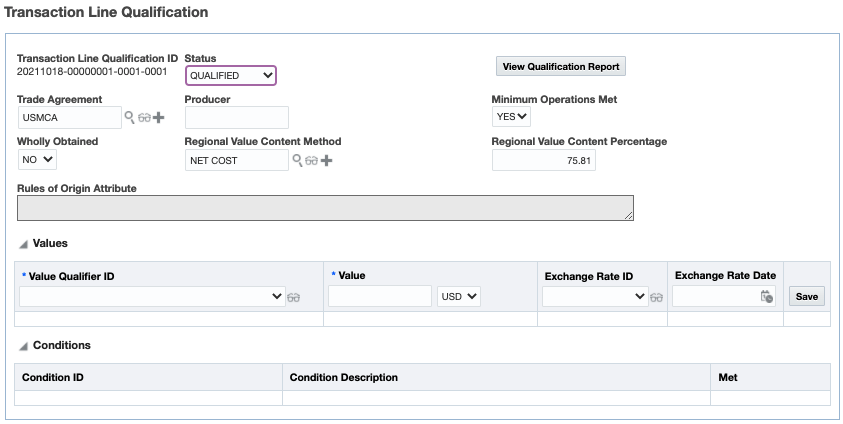Collapse the Values section
Viewport: 843px width, 424px height.
click(x=24, y=244)
